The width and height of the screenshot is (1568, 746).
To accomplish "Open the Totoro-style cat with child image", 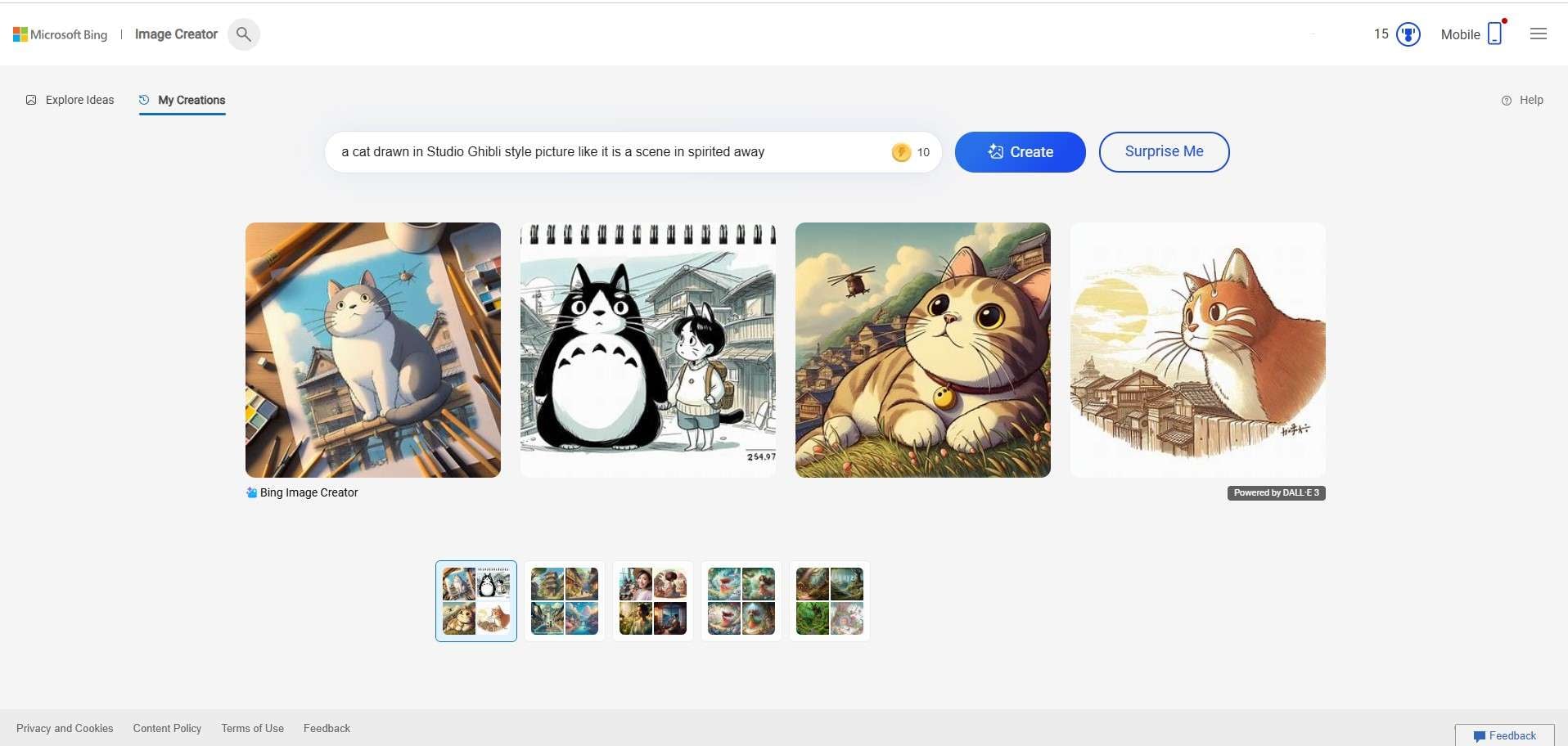I will [x=648, y=350].
